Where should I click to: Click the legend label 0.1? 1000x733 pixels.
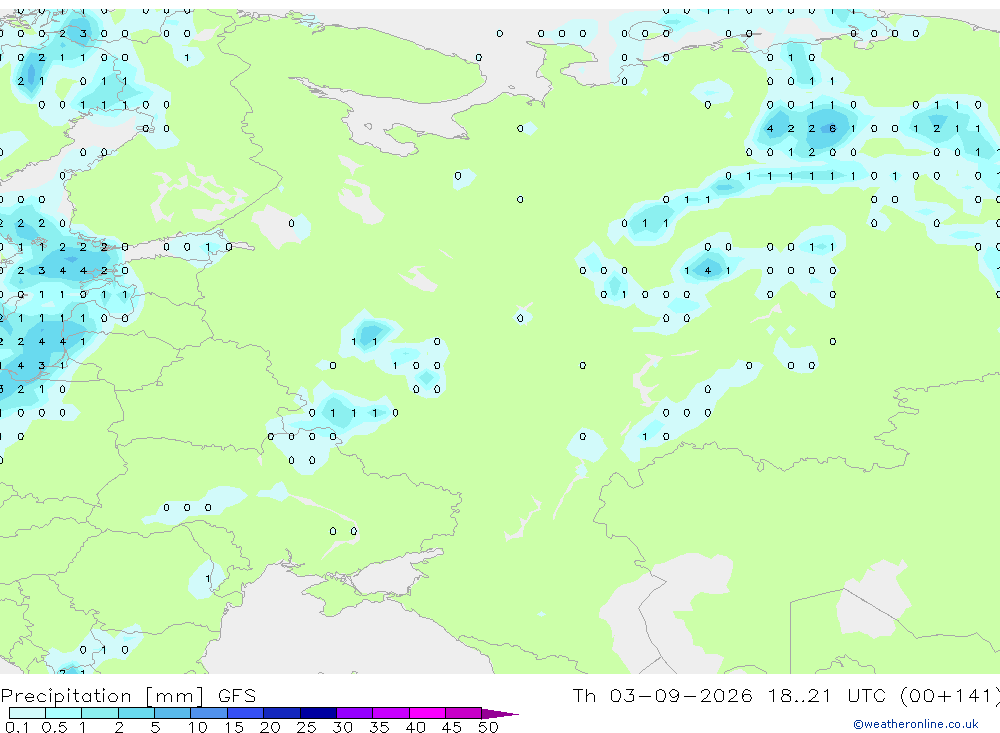(17, 727)
